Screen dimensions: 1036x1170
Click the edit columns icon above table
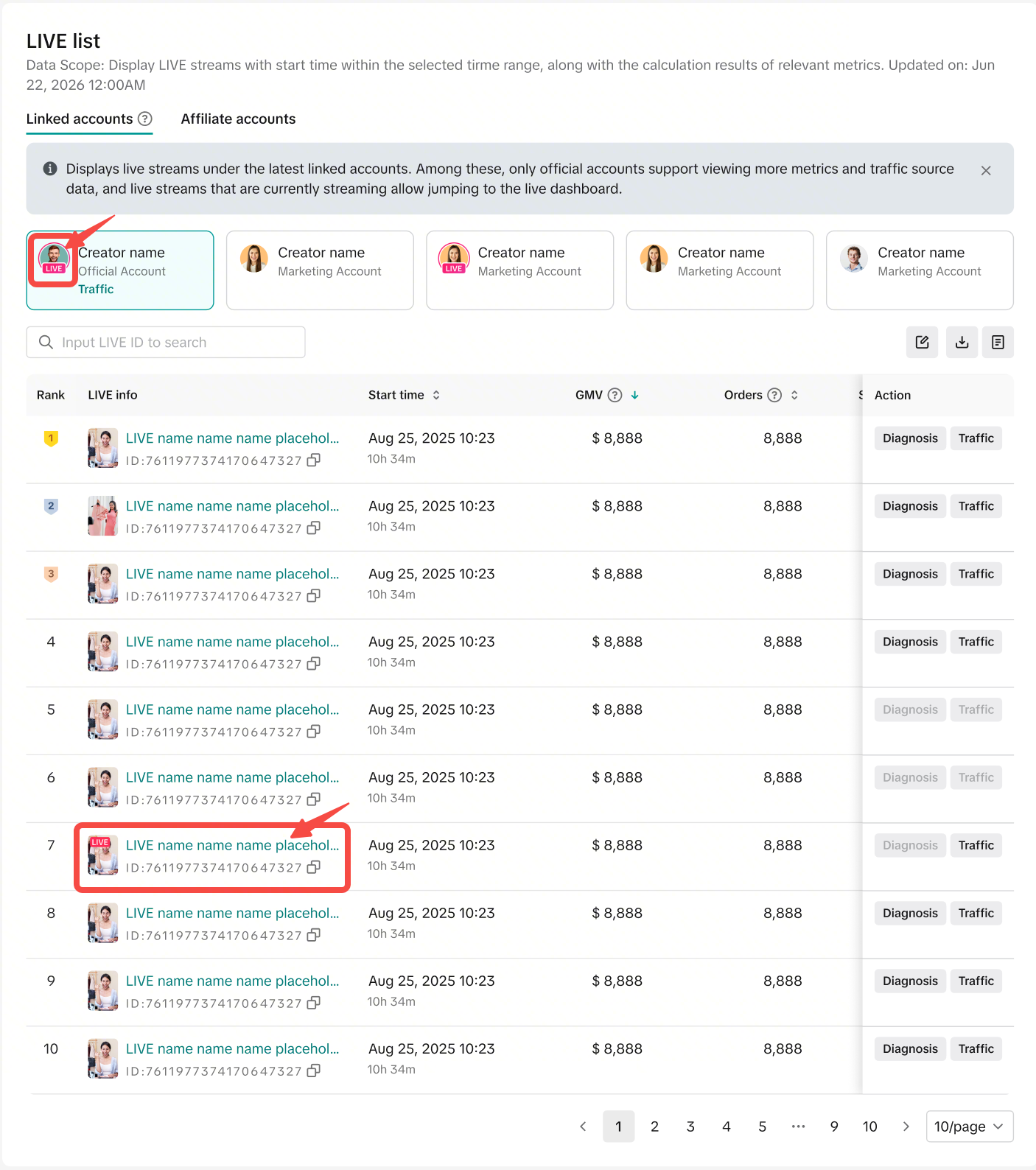click(x=922, y=343)
